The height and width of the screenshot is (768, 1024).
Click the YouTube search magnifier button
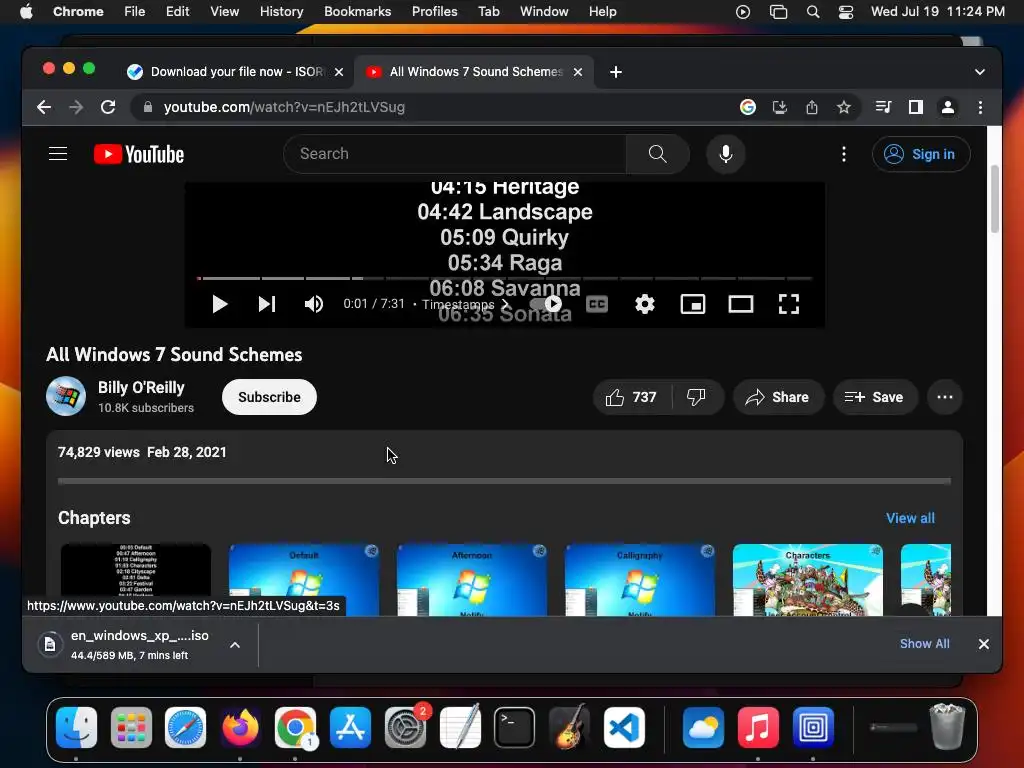pos(658,154)
